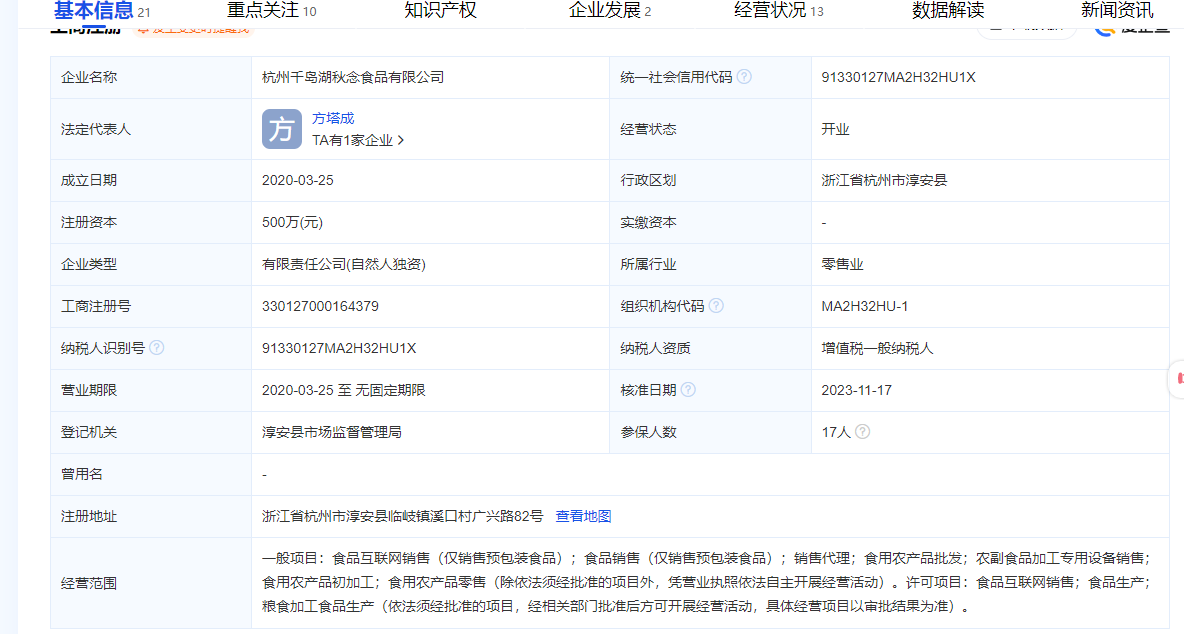1184x634 pixels.
Task: Click the help icon beside 纳税人识别号
Action: (x=156, y=348)
